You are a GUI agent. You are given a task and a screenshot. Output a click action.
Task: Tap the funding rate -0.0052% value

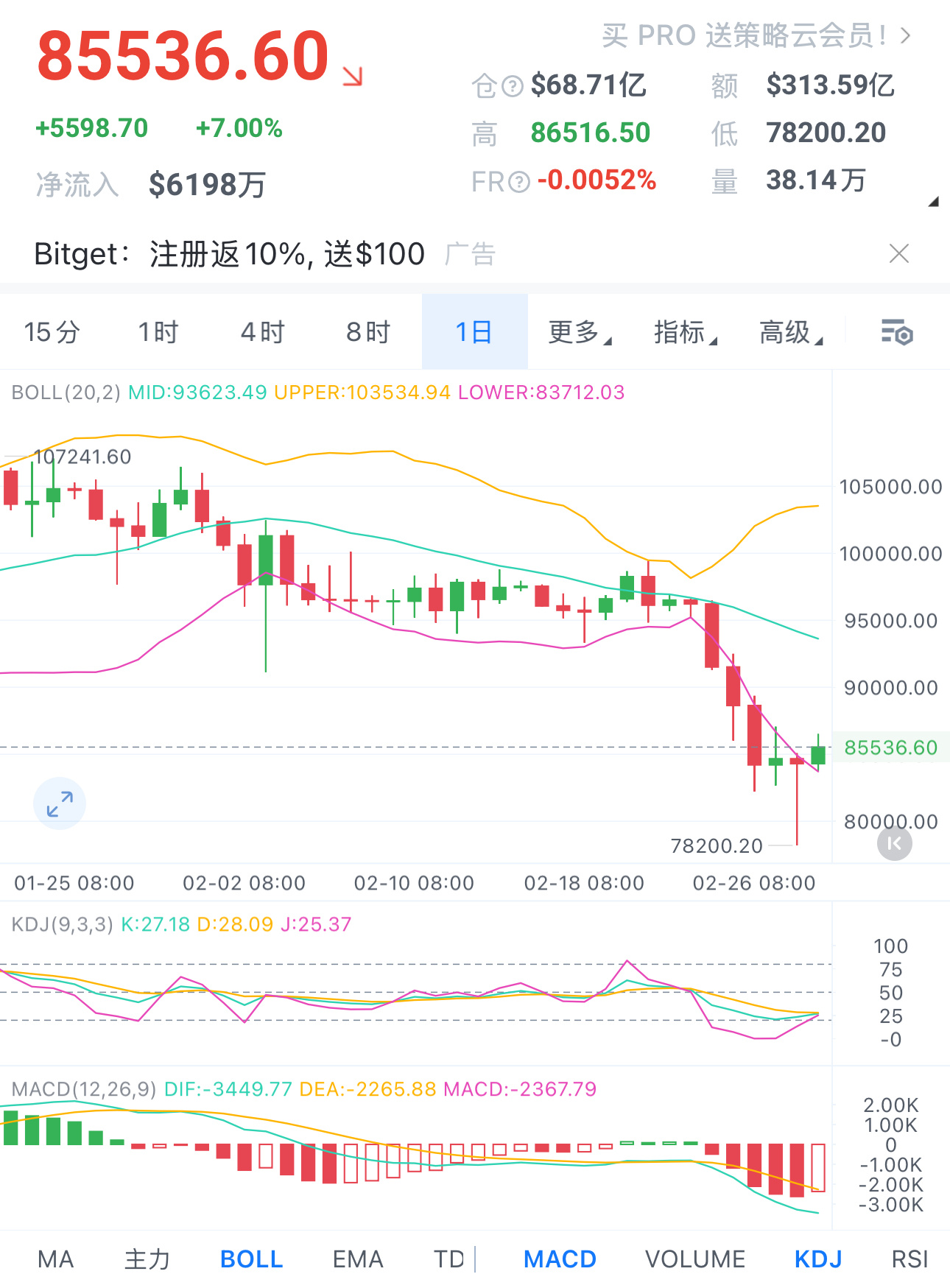tap(597, 180)
